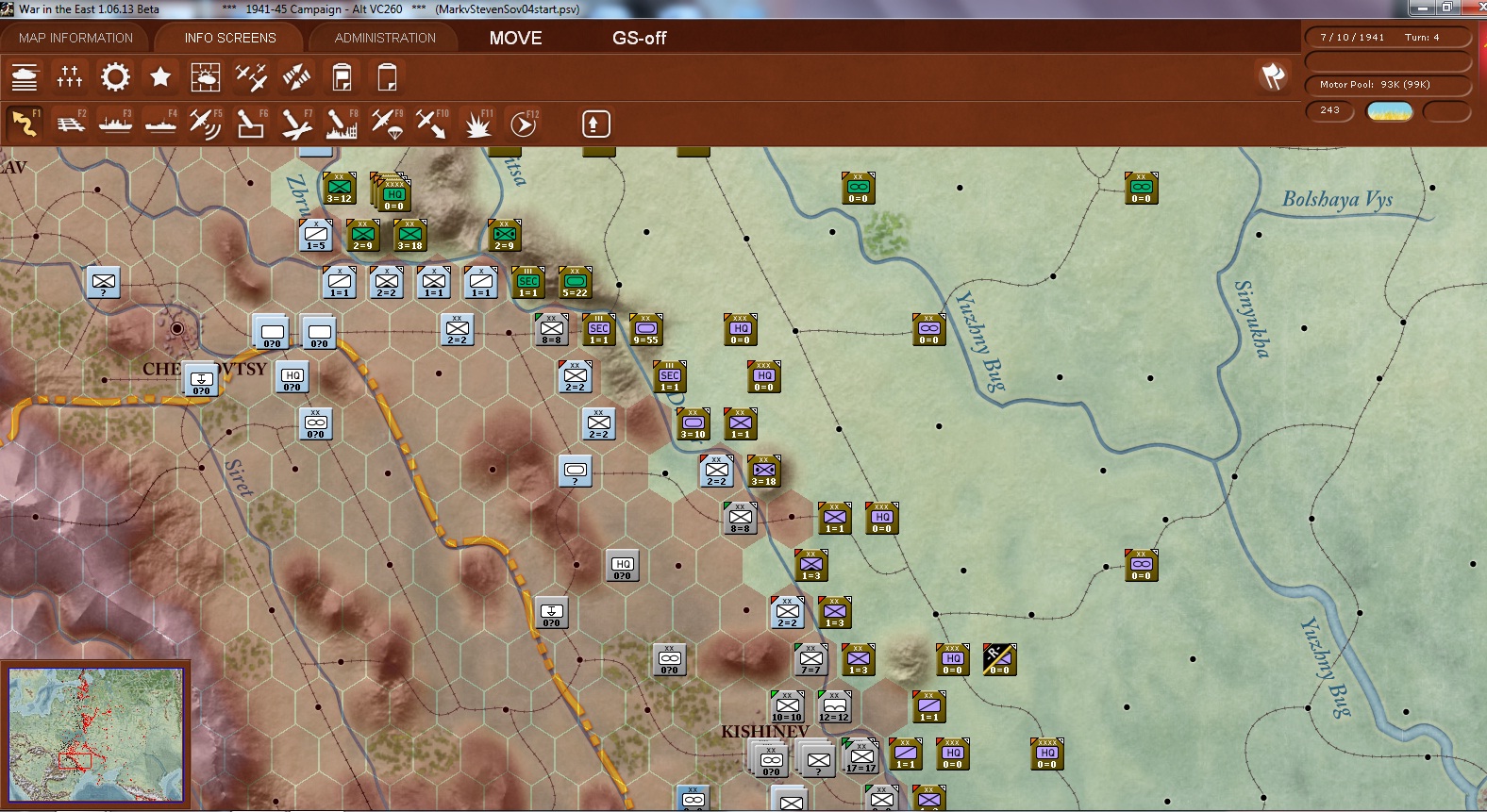This screenshot has height=812, width=1487.
Task: Click the 243 admin points value
Action: click(1329, 110)
